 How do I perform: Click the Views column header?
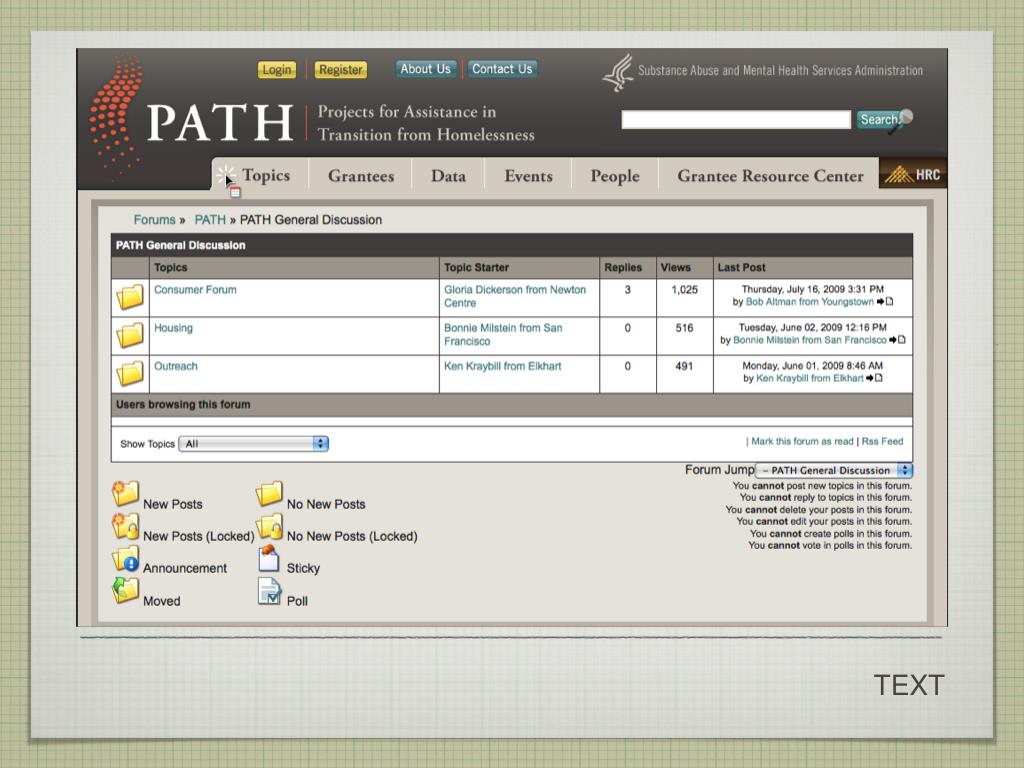click(675, 267)
